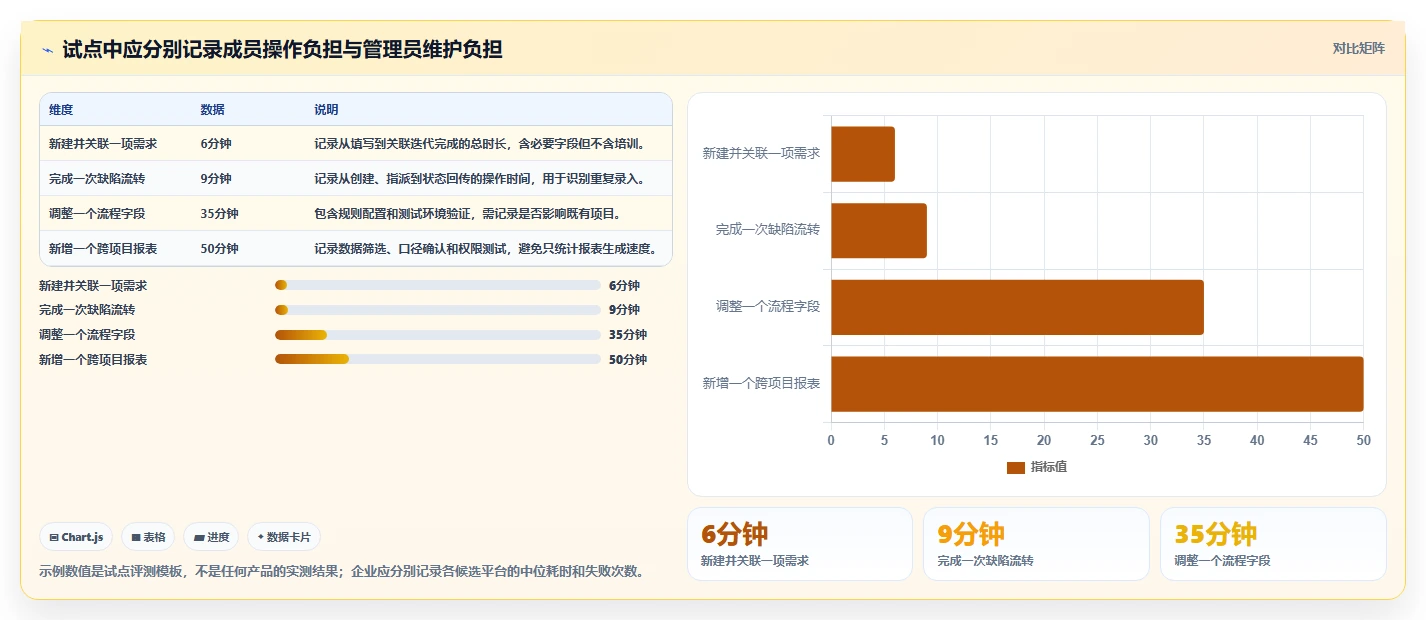Click the 调整一个流程字段 chart axis label
The height and width of the screenshot is (620, 1426).
point(767,307)
